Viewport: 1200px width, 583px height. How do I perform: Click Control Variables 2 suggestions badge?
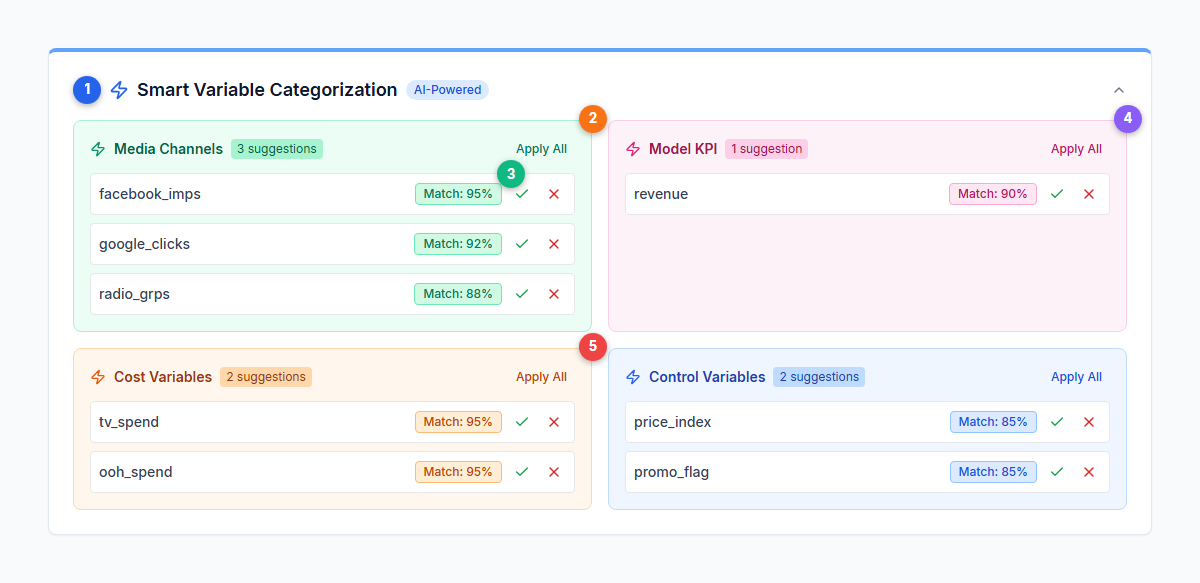pos(819,377)
